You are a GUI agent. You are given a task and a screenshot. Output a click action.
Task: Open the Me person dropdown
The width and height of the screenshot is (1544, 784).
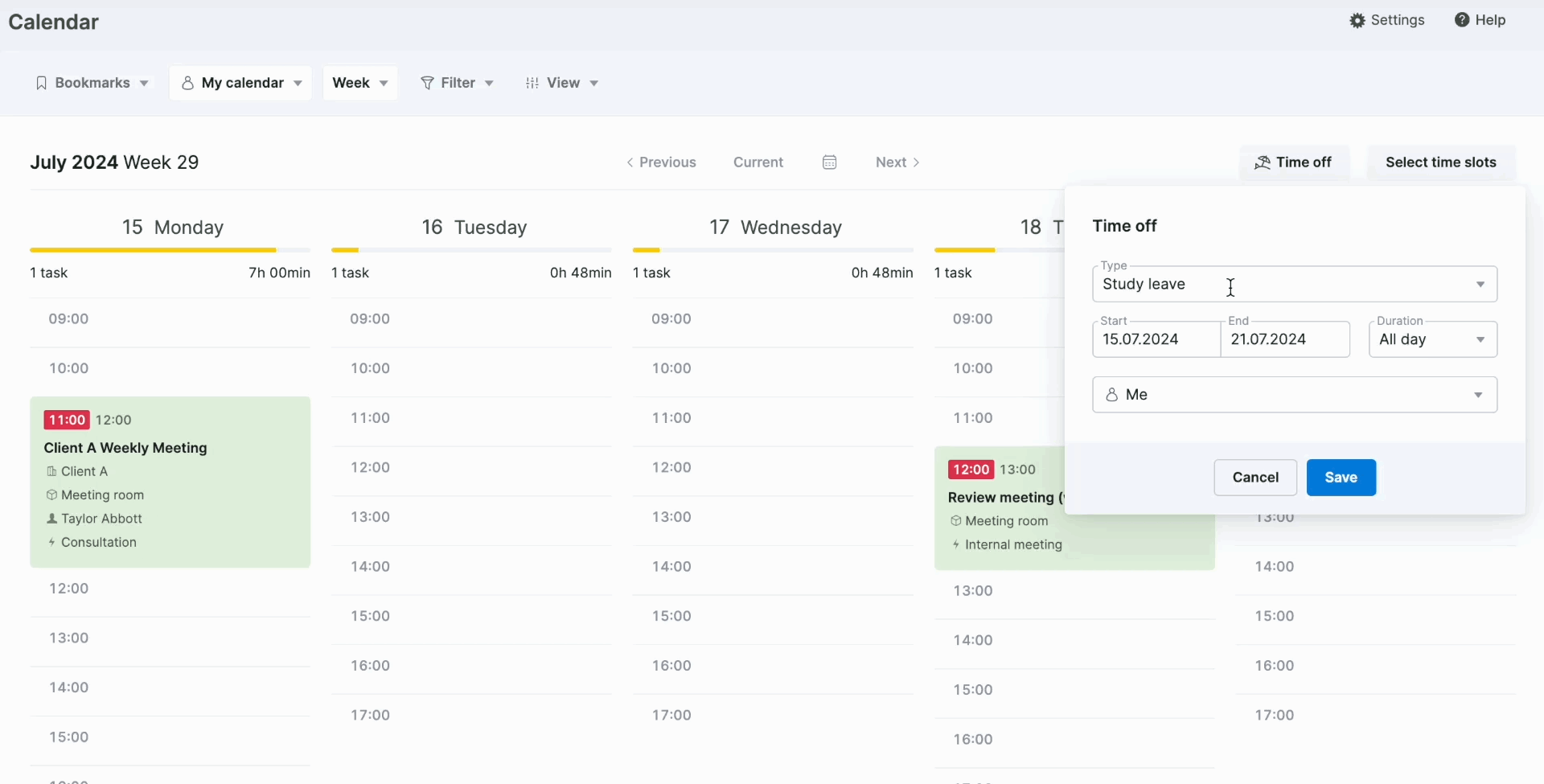point(1295,395)
